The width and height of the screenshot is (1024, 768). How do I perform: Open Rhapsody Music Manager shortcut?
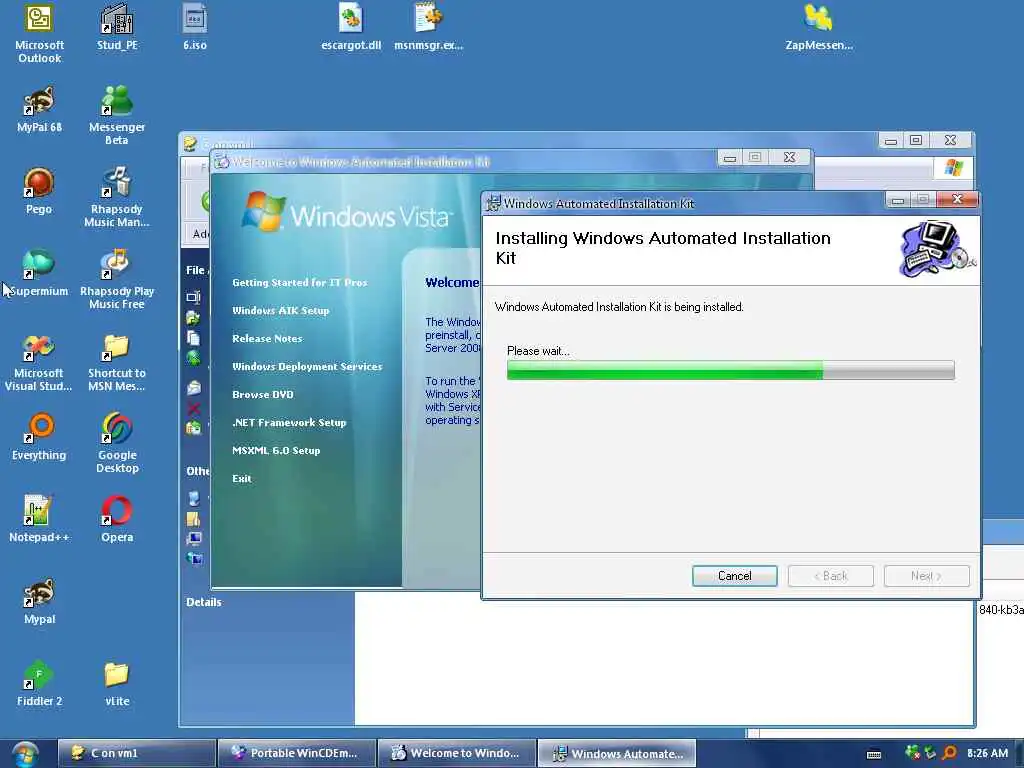[117, 197]
